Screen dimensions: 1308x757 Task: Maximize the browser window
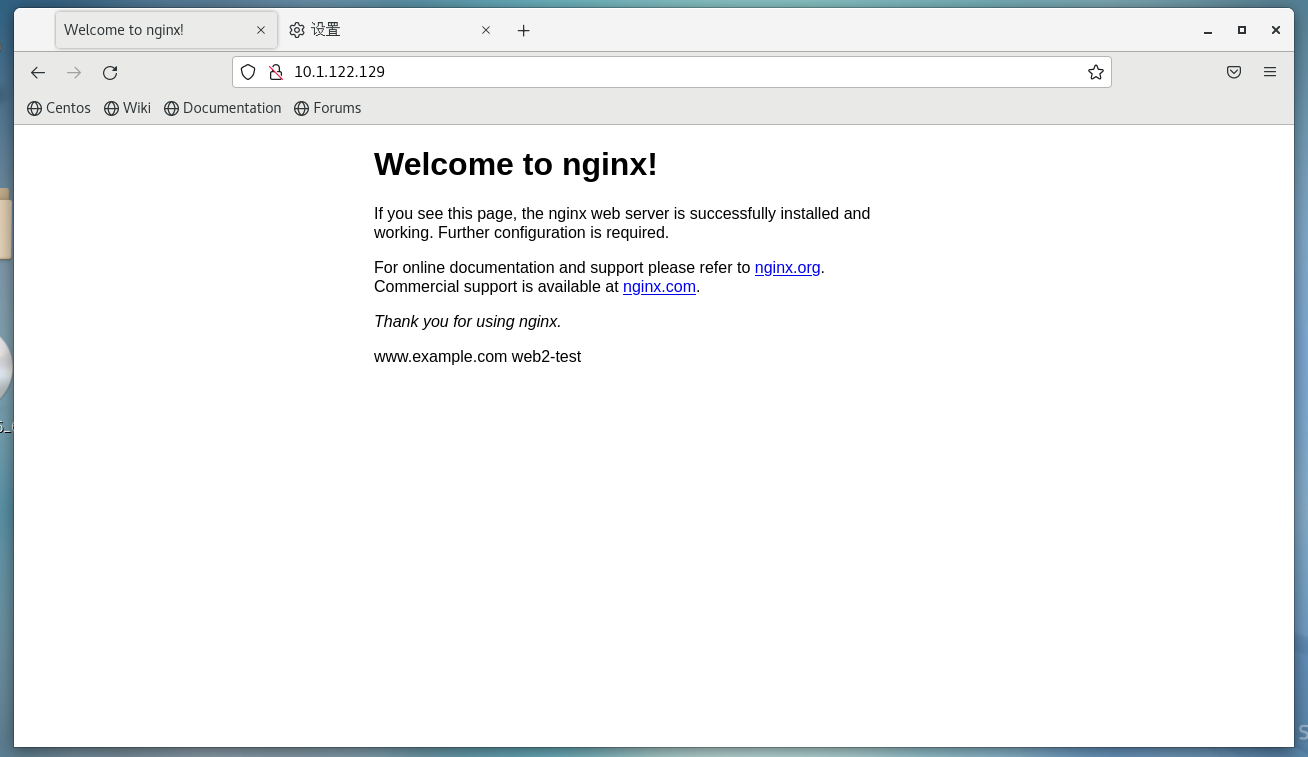[1242, 30]
